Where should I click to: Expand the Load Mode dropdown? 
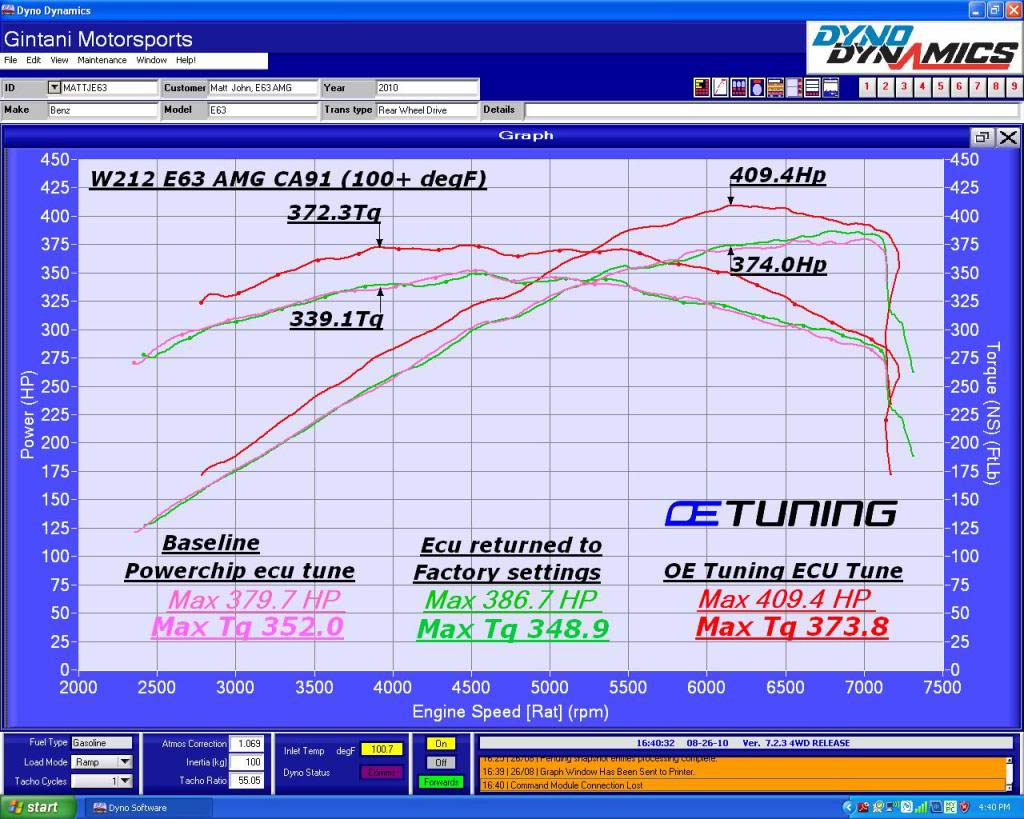point(125,762)
